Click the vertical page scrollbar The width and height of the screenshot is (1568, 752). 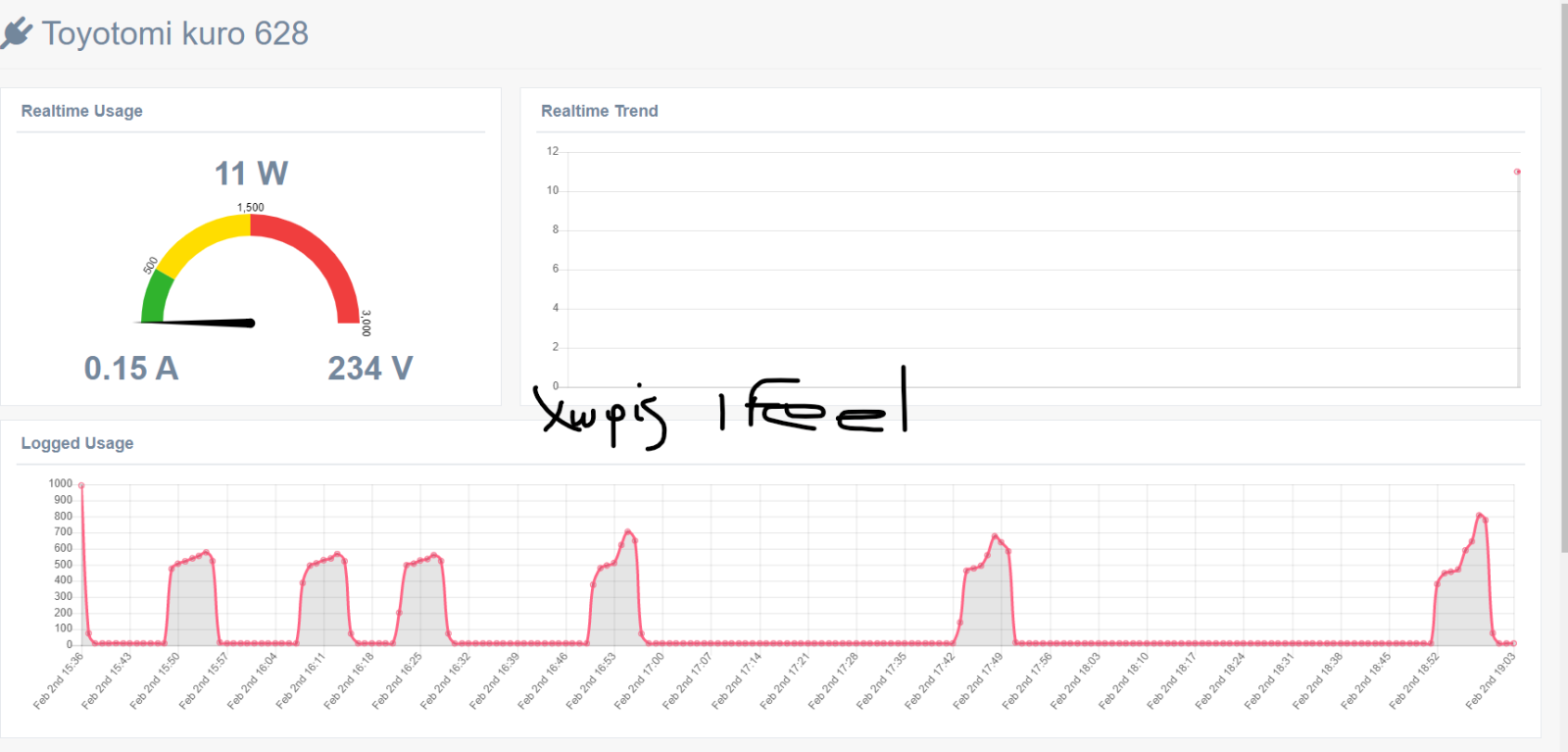click(1564, 277)
